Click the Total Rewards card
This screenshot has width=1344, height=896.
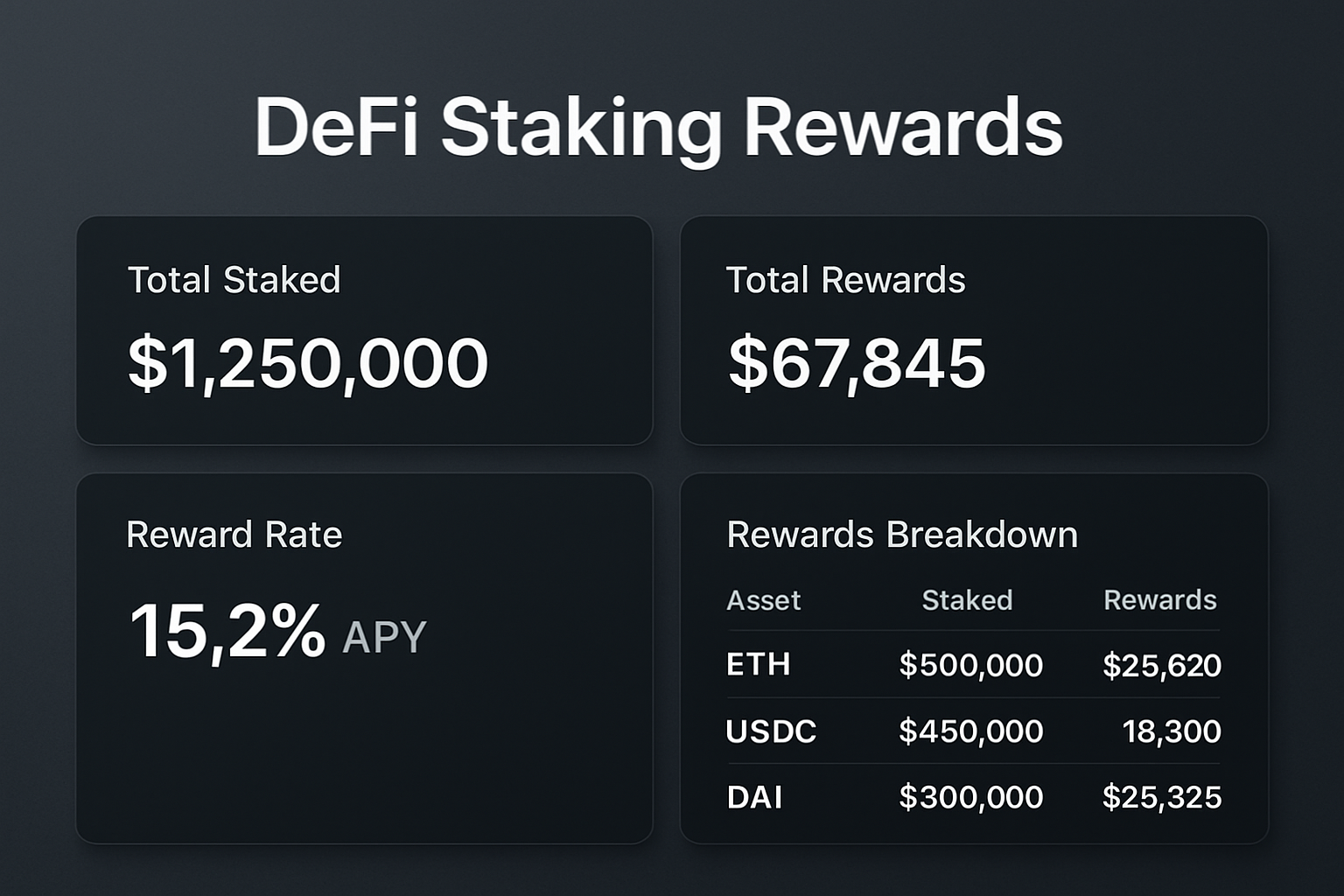click(x=974, y=331)
